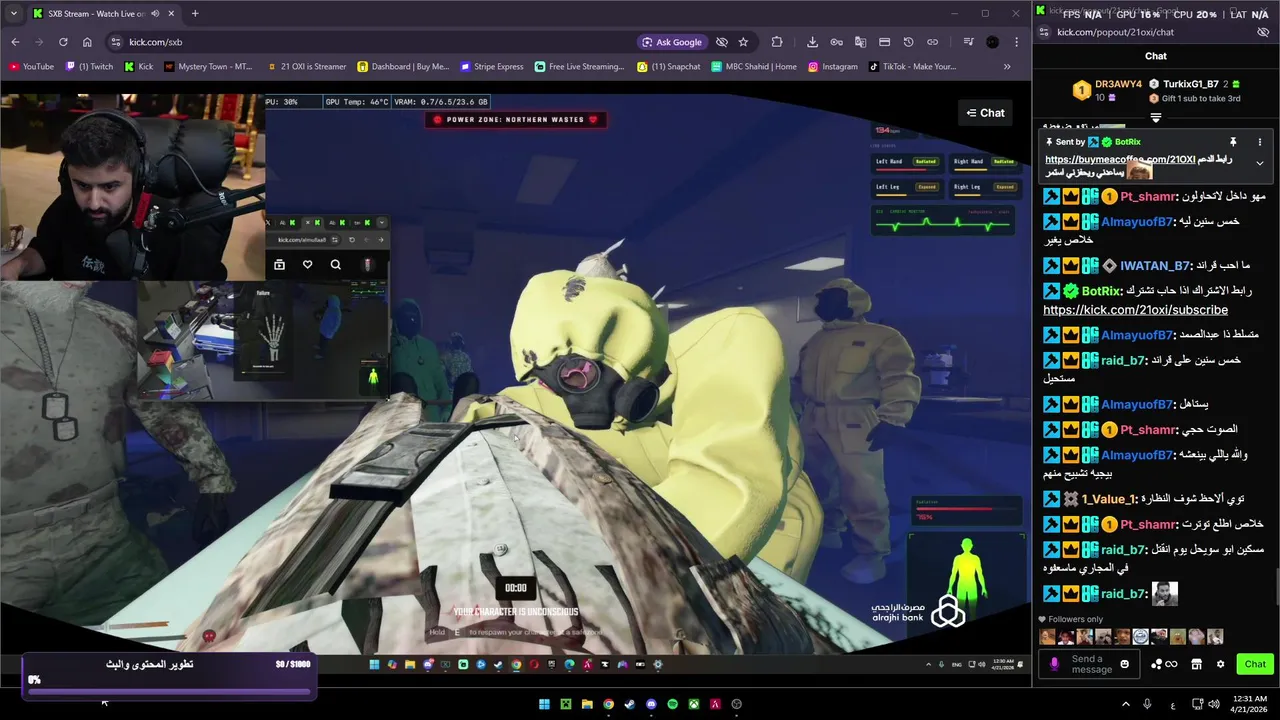Open the Chrome downloads icon
Viewport: 1280px width, 720px height.
click(812, 42)
